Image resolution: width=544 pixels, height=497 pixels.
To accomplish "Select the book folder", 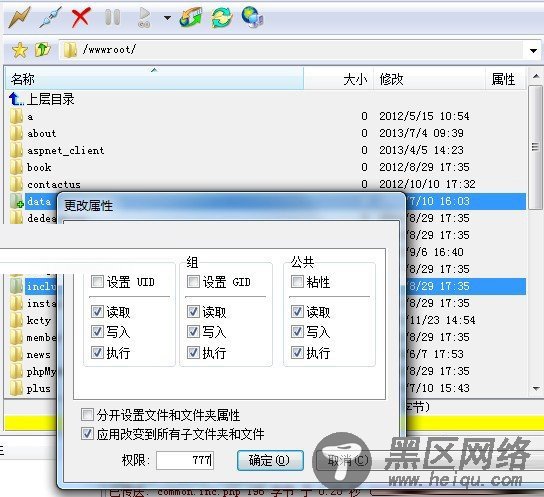I will pyautogui.click(x=39, y=168).
